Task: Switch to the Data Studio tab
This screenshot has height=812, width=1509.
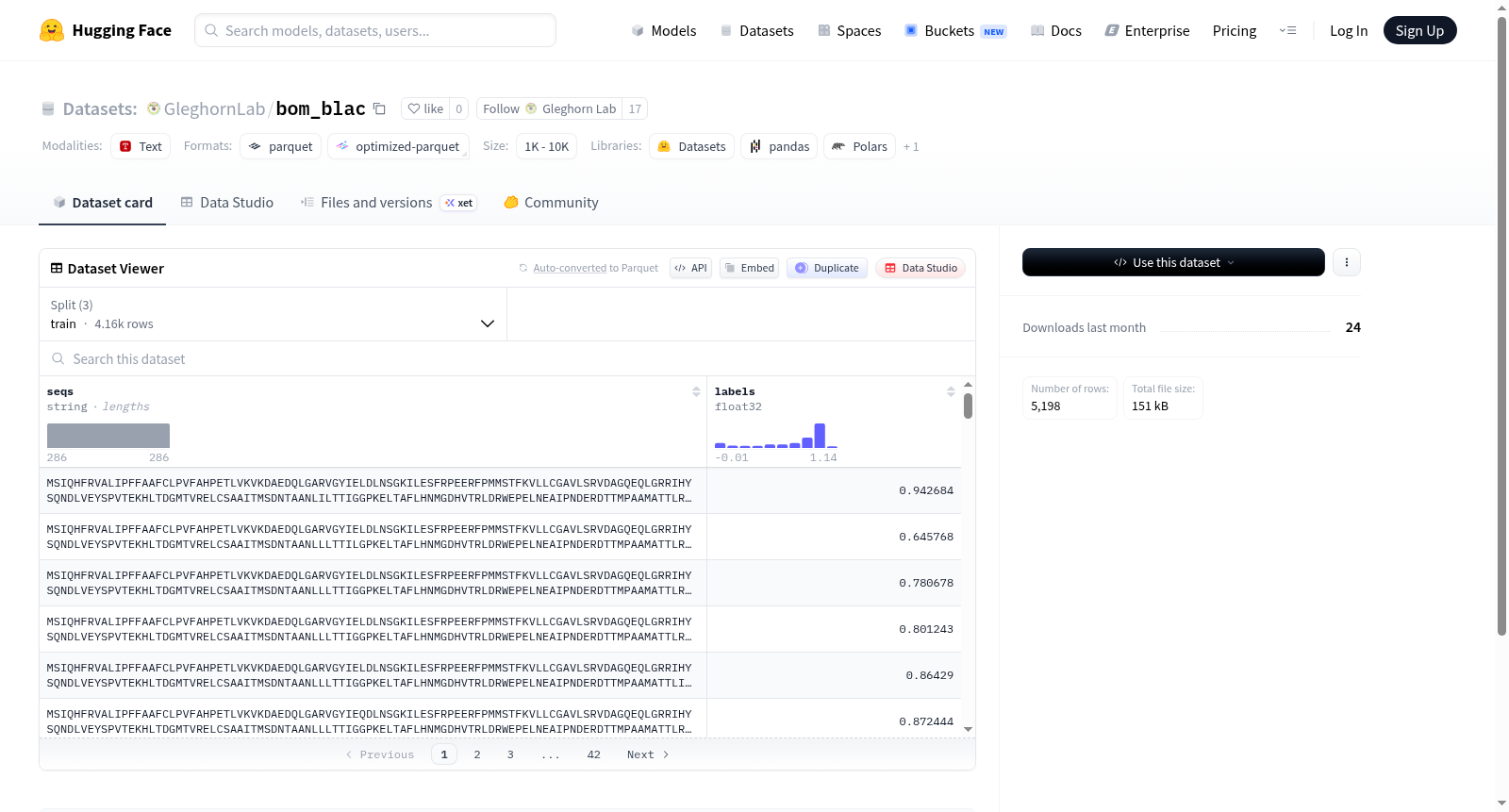Action: (227, 203)
